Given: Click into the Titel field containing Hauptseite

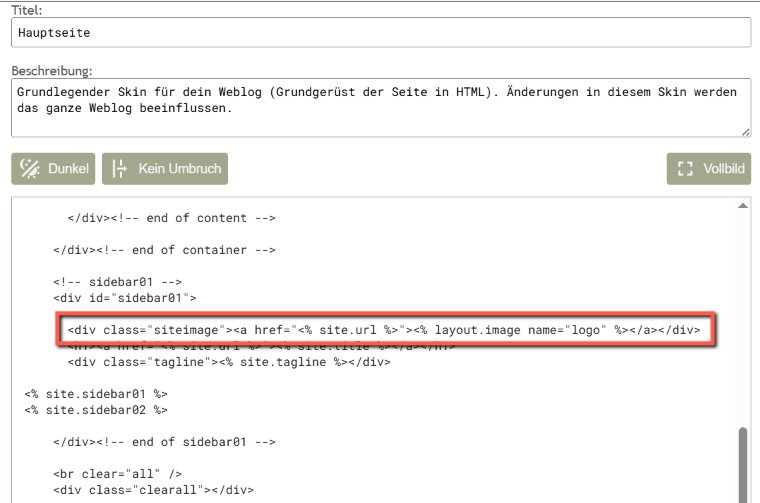Looking at the screenshot, I should tap(380, 32).
